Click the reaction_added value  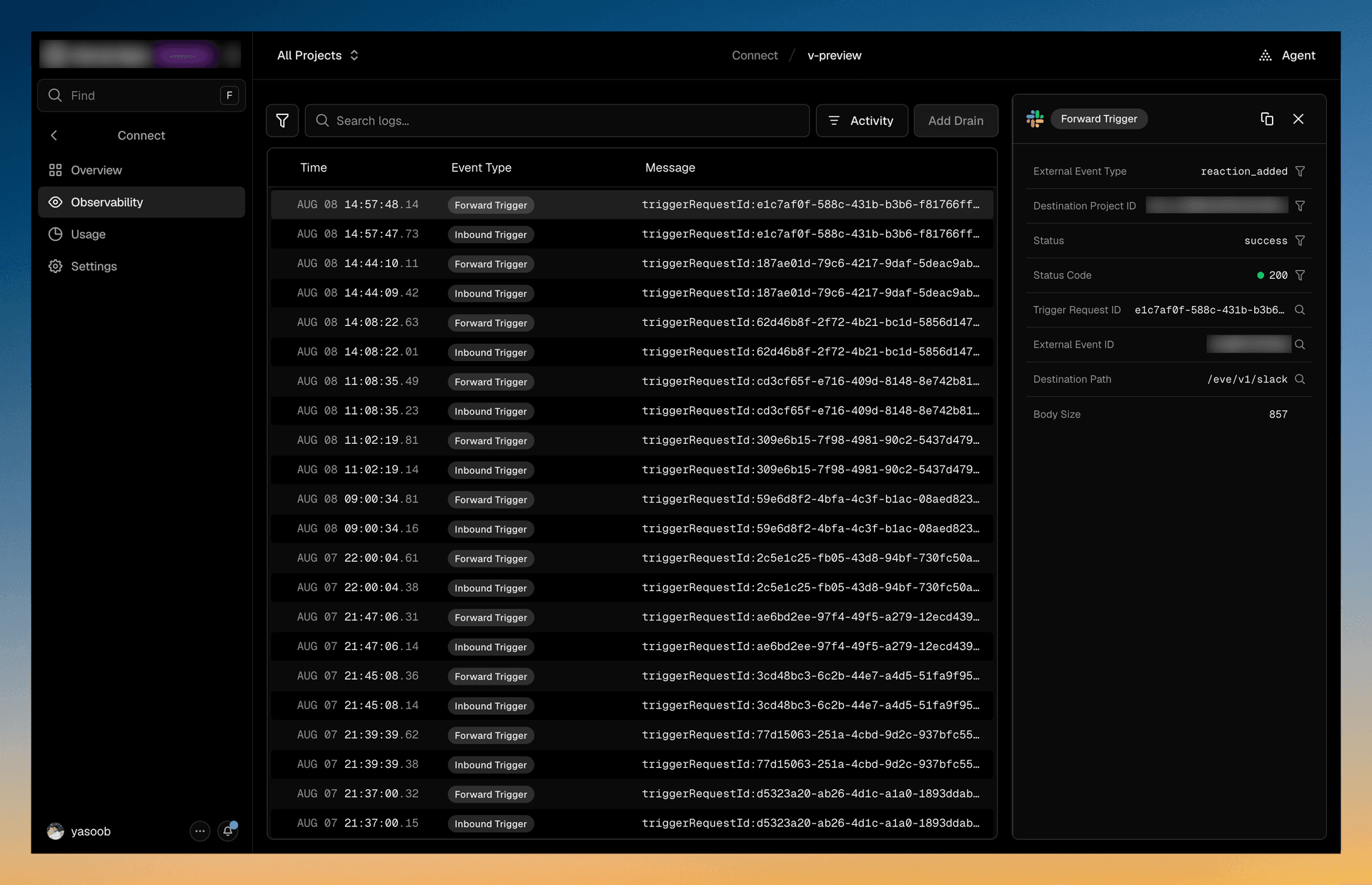(1244, 171)
